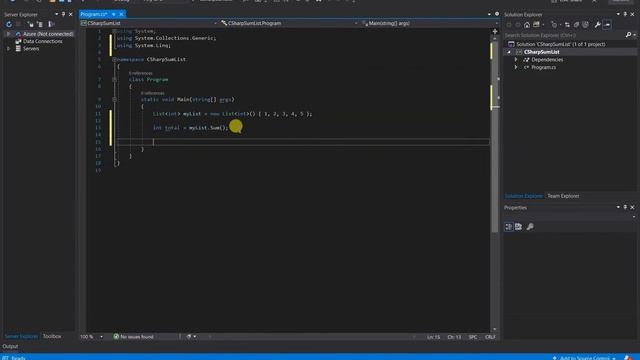Click the Solution Explorer Home icon

pyautogui.click(x=527, y=25)
